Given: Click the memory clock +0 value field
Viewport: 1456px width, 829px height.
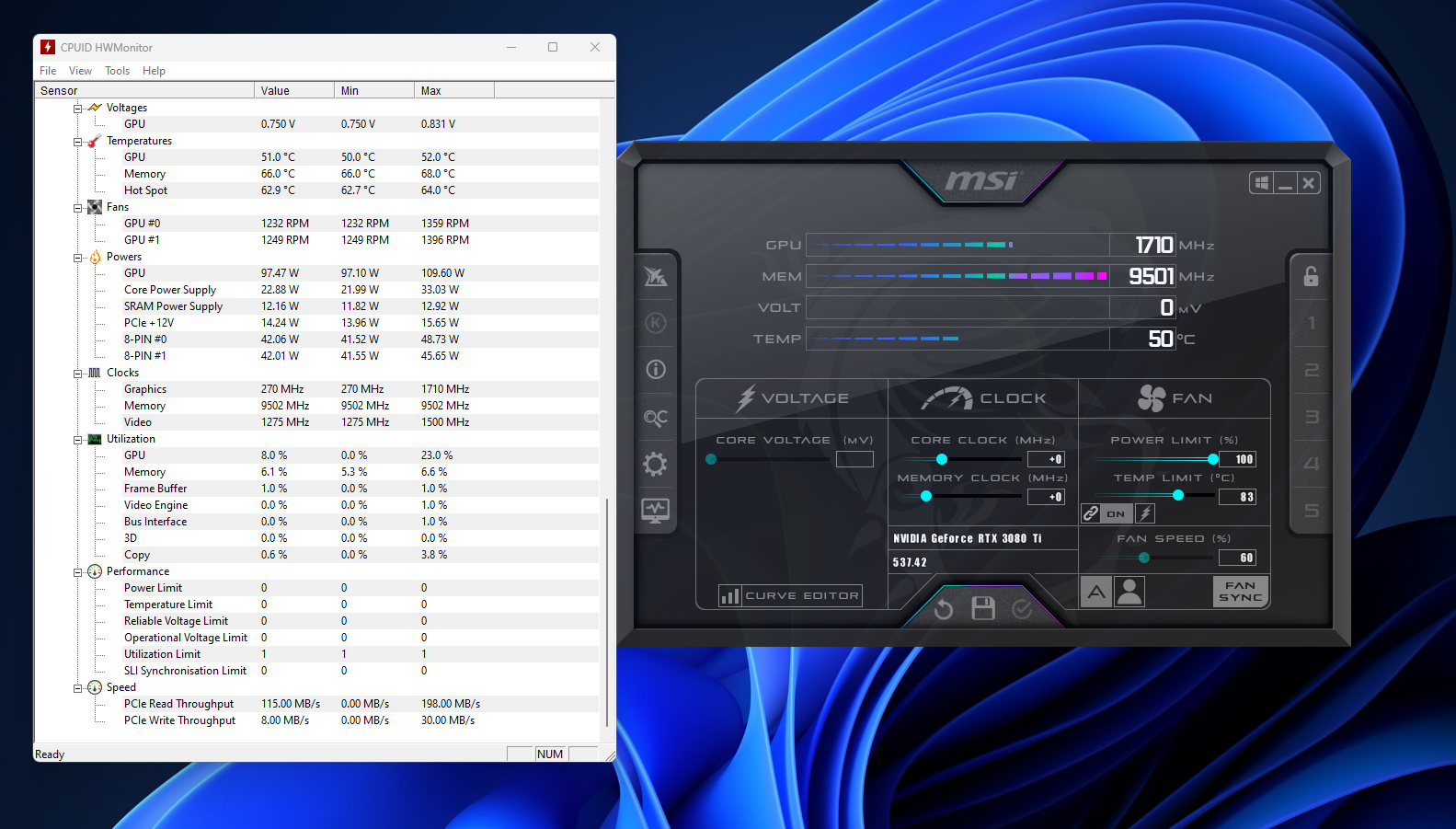Looking at the screenshot, I should [x=1045, y=497].
